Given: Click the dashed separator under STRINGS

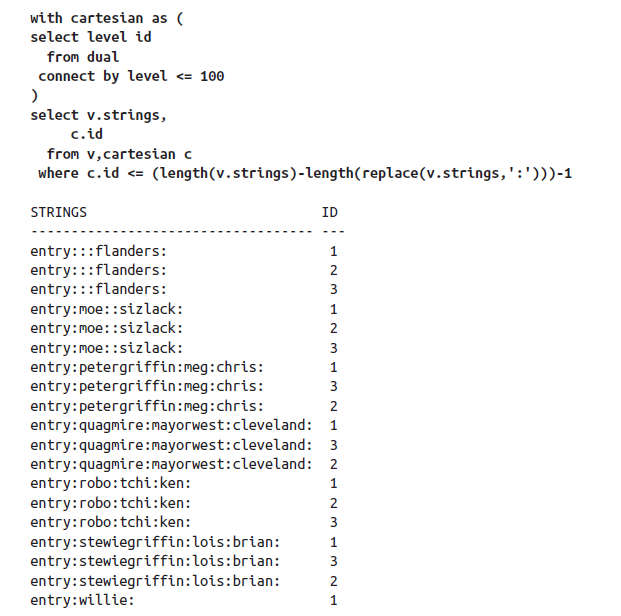Looking at the screenshot, I should pyautogui.click(x=171, y=231).
